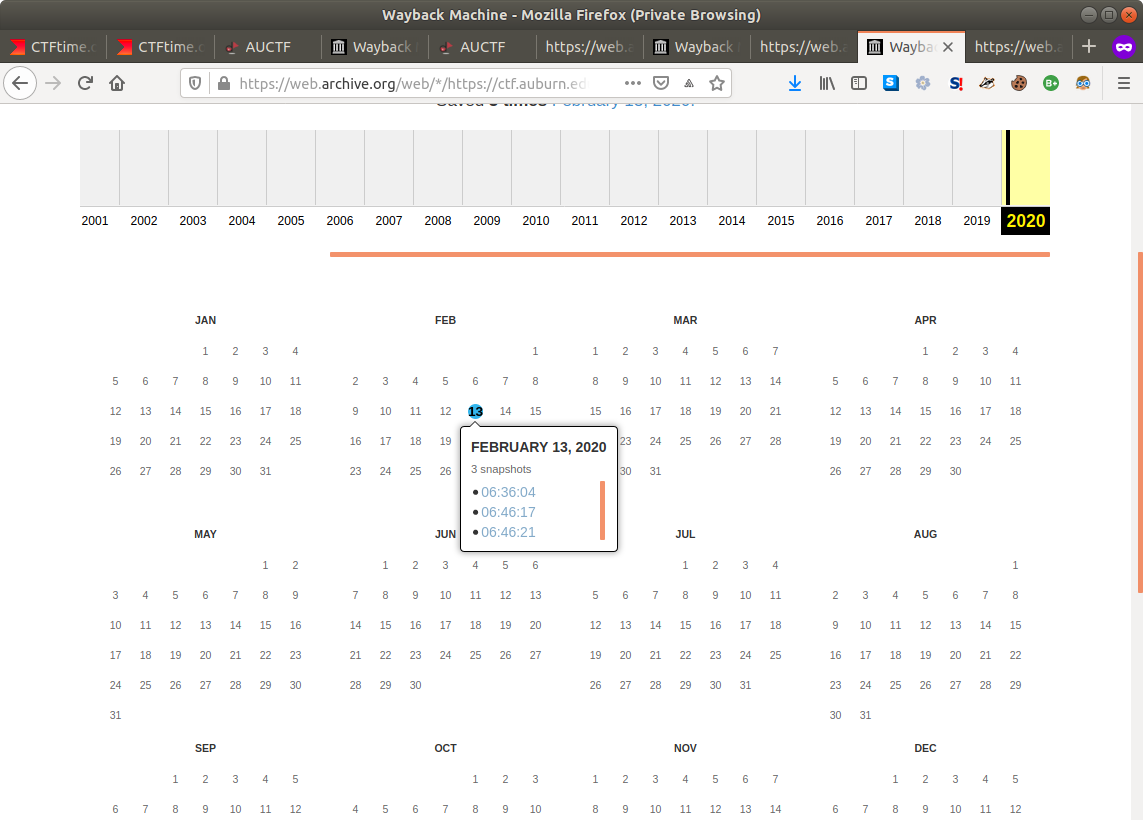Bookmark this page with star
The height and width of the screenshot is (820, 1143).
[x=717, y=83]
